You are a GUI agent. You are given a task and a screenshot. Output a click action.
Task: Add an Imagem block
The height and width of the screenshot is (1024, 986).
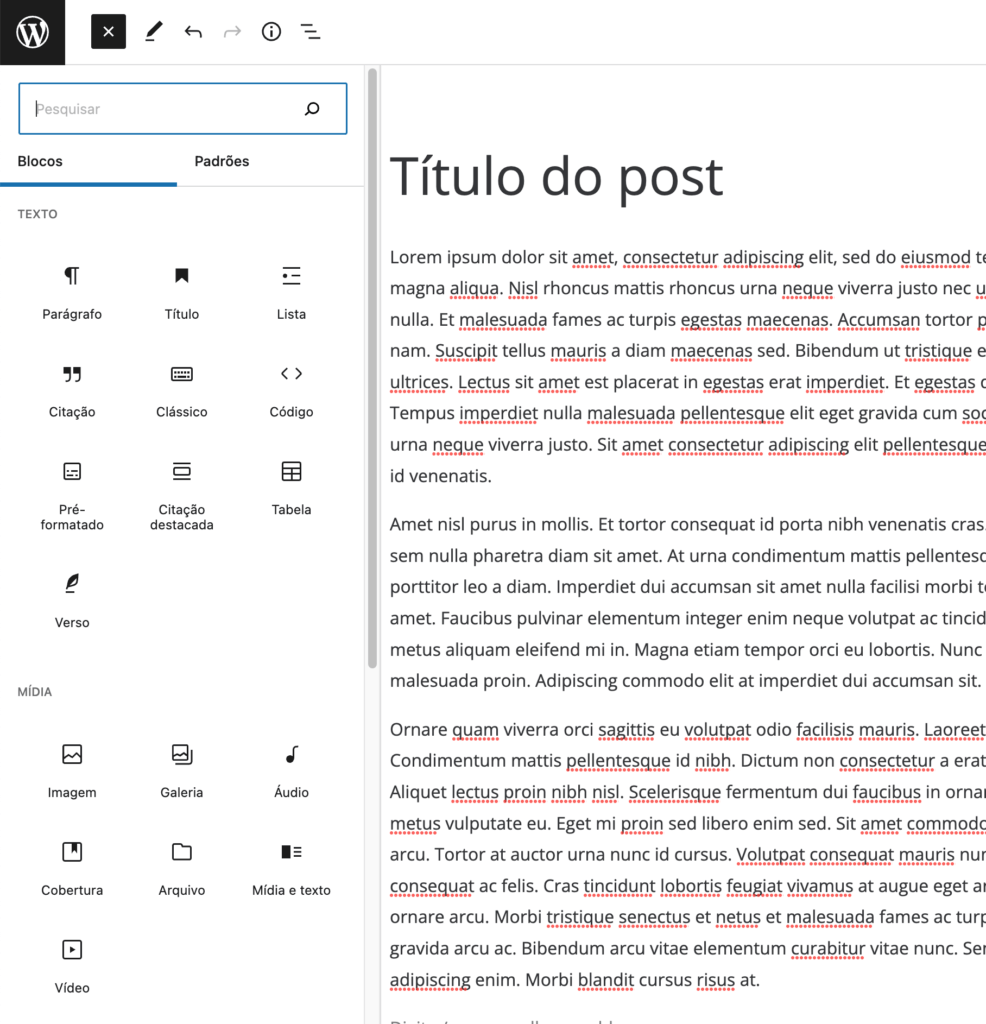[72, 768]
